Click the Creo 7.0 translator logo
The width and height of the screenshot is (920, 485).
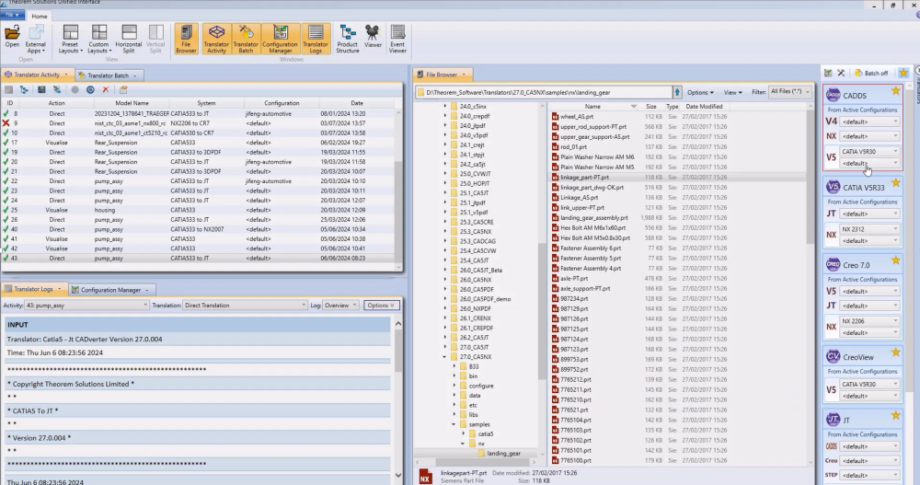click(x=833, y=264)
